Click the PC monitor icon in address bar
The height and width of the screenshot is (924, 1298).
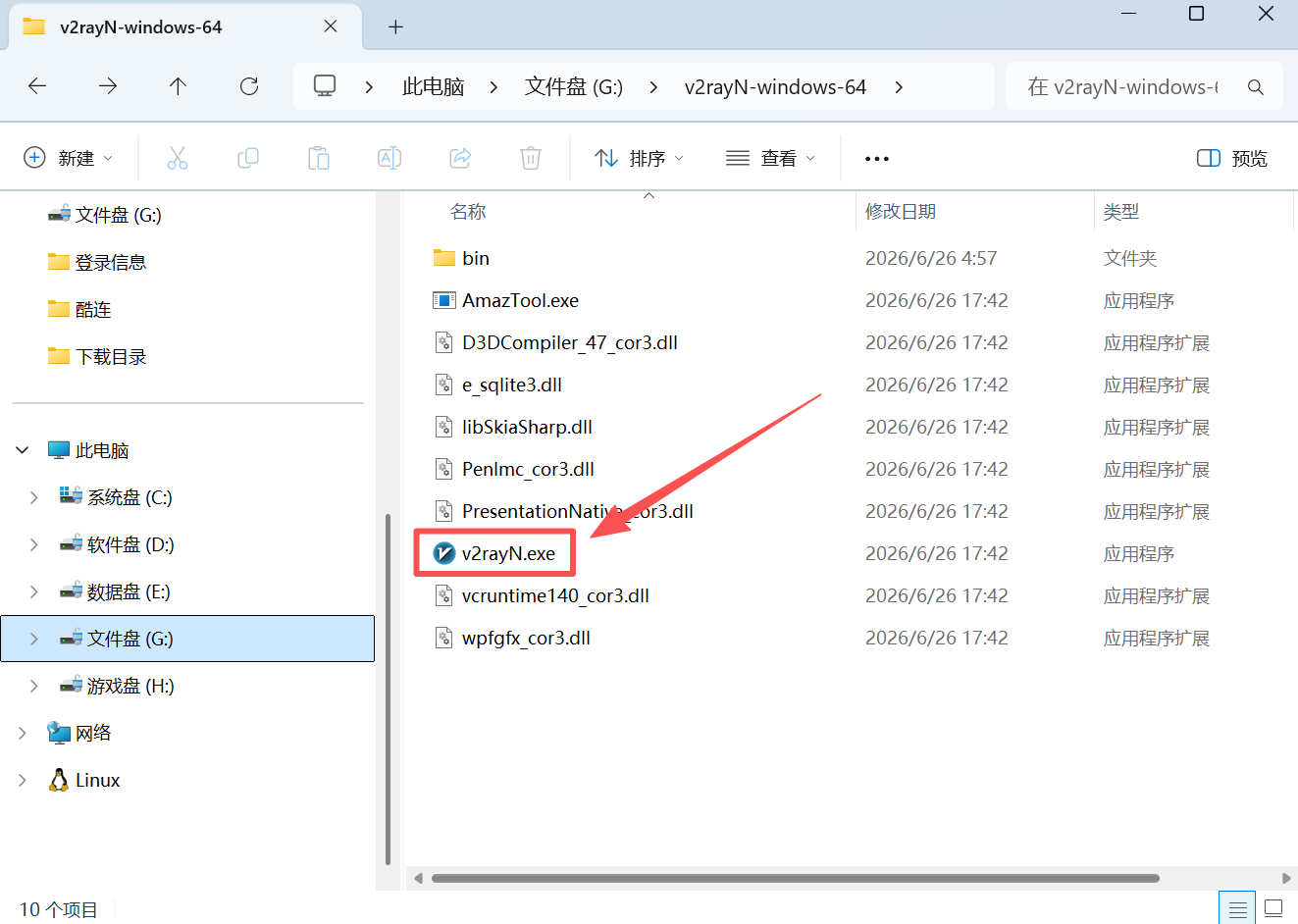[325, 86]
